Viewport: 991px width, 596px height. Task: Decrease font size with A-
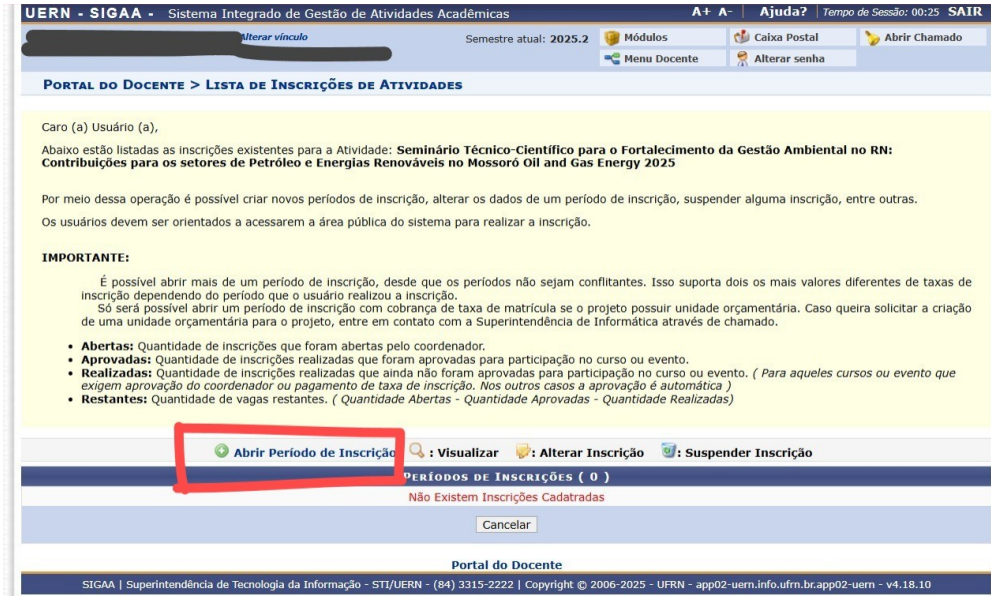(725, 11)
